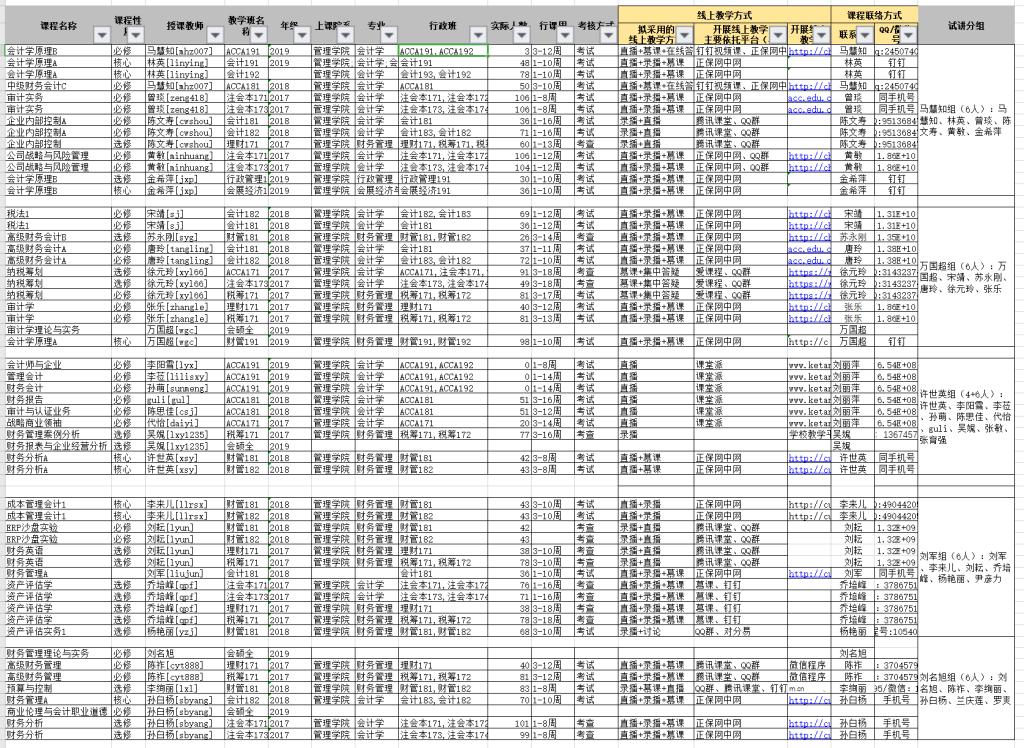Select the 课程联络方式 merged header cell
The image size is (1024, 748).
pyautogui.click(x=874, y=14)
